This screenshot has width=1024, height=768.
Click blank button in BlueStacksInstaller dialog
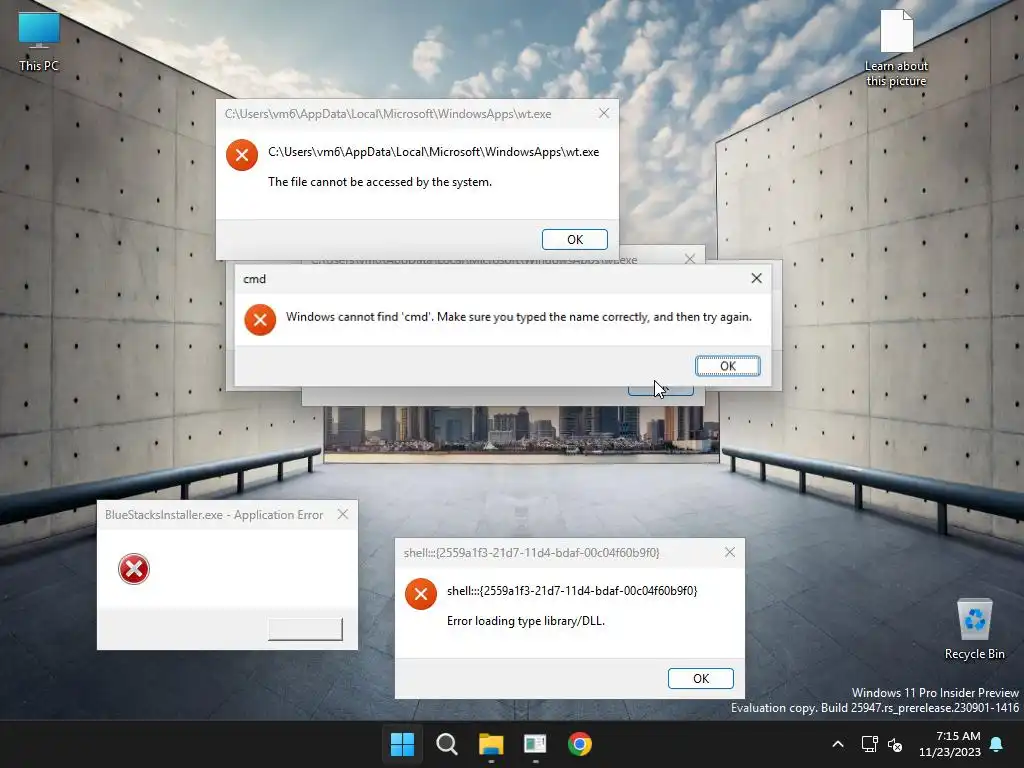pyautogui.click(x=305, y=629)
